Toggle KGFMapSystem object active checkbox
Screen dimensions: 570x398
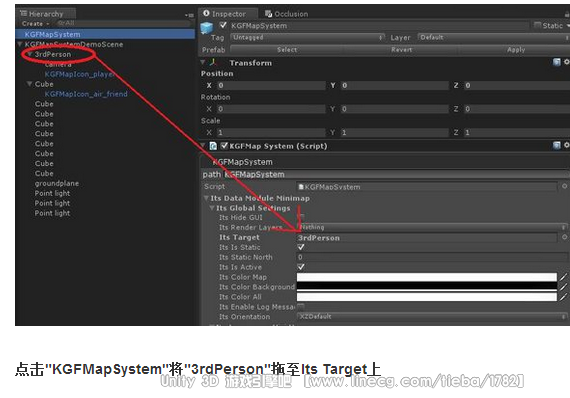click(223, 25)
